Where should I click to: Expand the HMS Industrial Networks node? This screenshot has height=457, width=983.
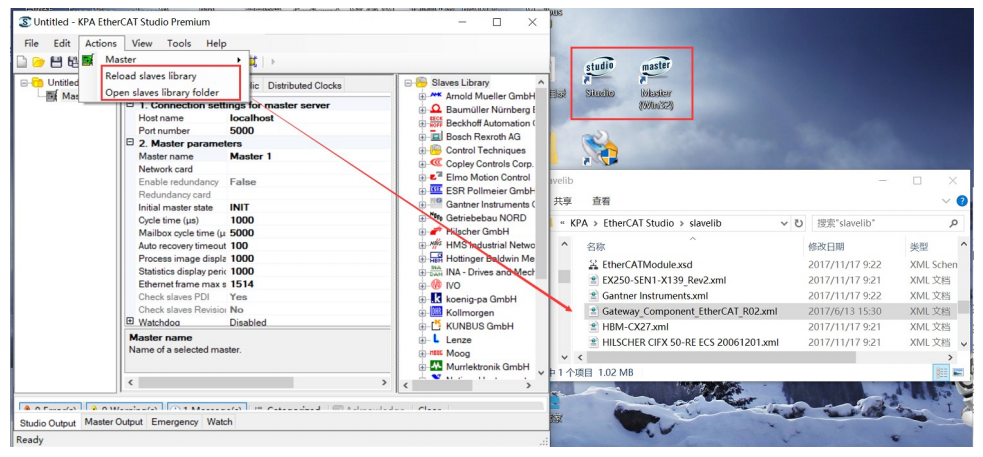click(422, 245)
